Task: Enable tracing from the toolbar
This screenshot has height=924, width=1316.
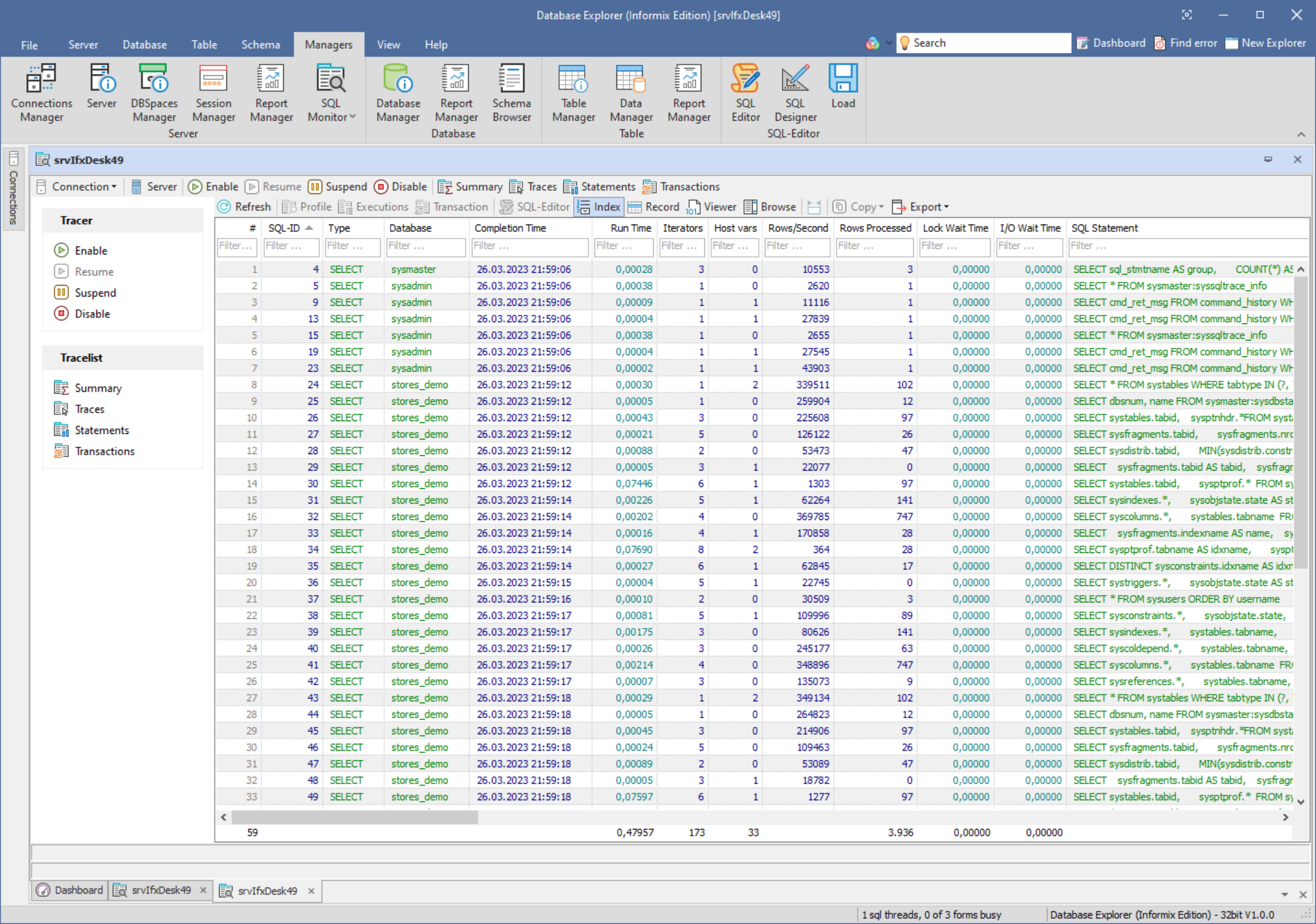Action: (x=213, y=187)
